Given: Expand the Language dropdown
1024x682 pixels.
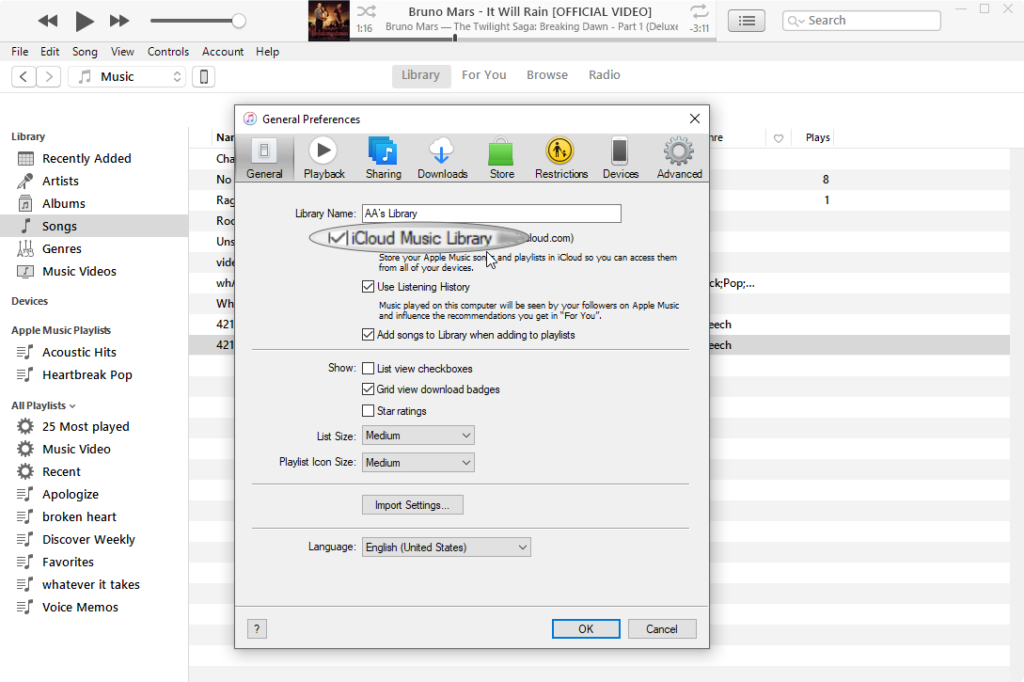Looking at the screenshot, I should pyautogui.click(x=446, y=547).
